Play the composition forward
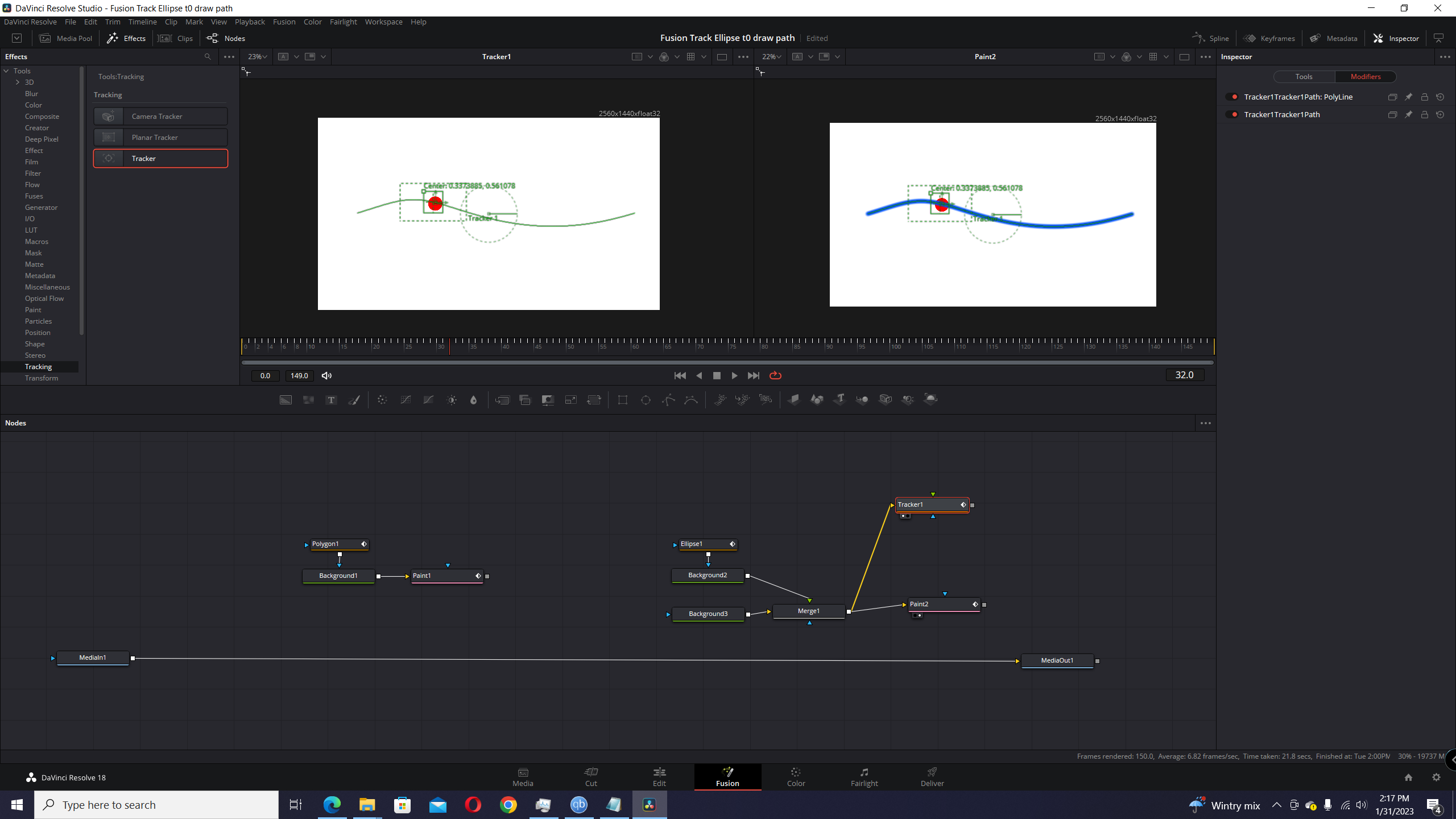Viewport: 1456px width, 819px height. (734, 376)
